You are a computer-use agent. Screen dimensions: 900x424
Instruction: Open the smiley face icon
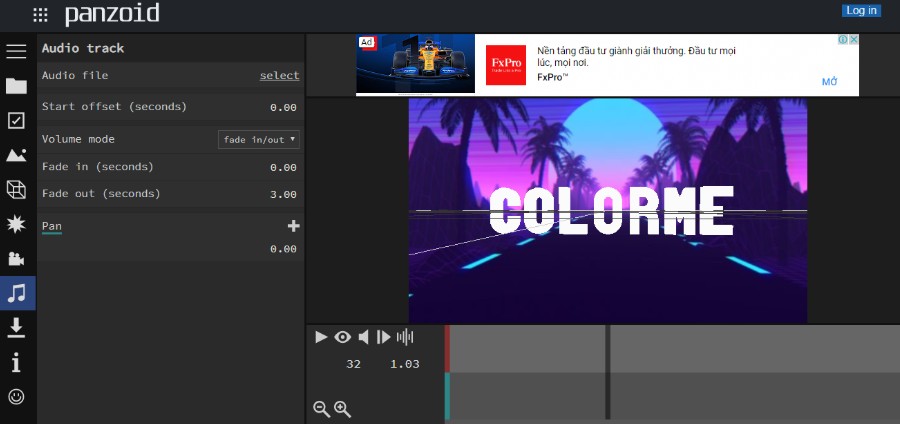coord(16,396)
